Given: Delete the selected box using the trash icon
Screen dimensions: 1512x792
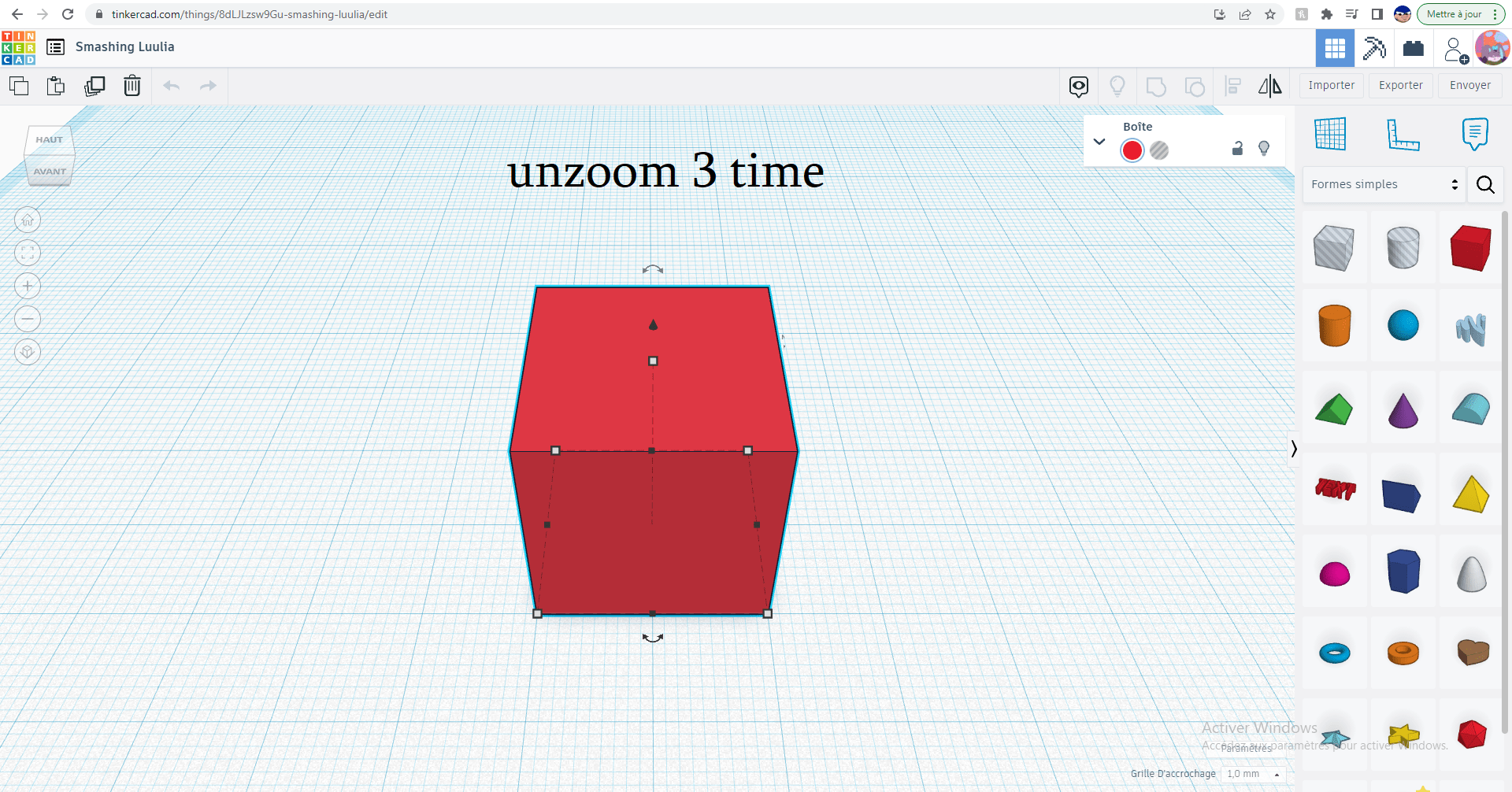Looking at the screenshot, I should (x=132, y=86).
